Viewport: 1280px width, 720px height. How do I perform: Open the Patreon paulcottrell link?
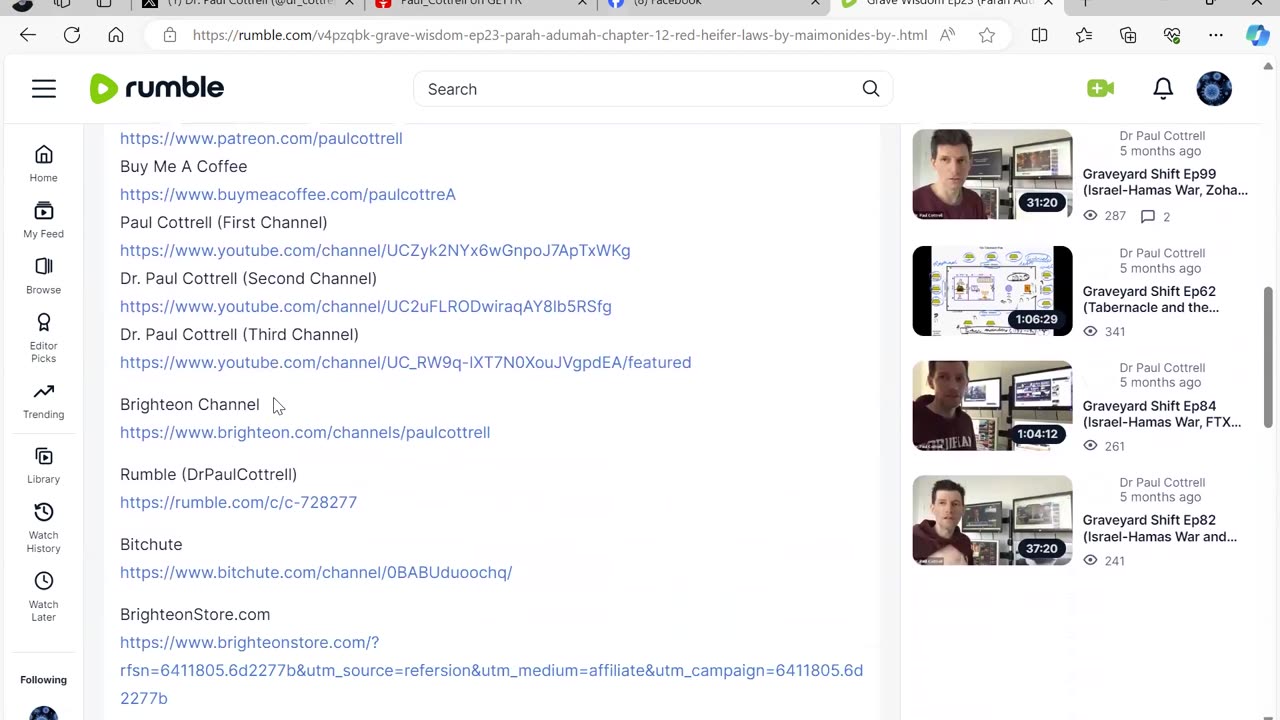click(261, 138)
